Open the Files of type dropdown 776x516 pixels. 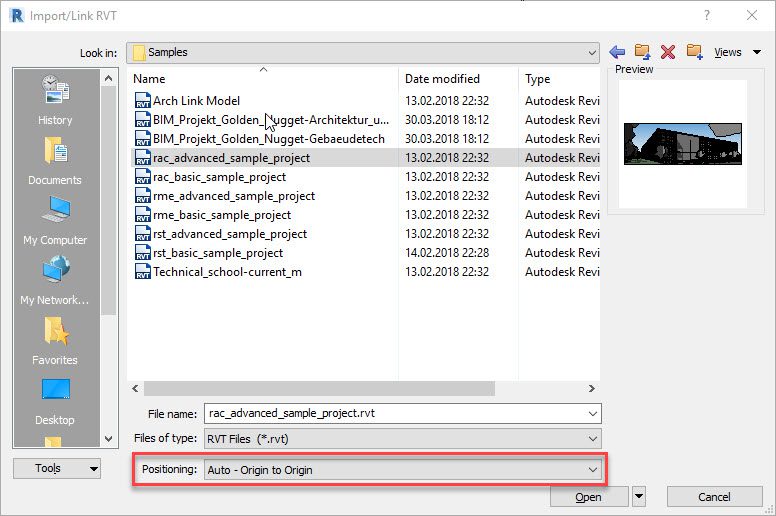pos(403,438)
